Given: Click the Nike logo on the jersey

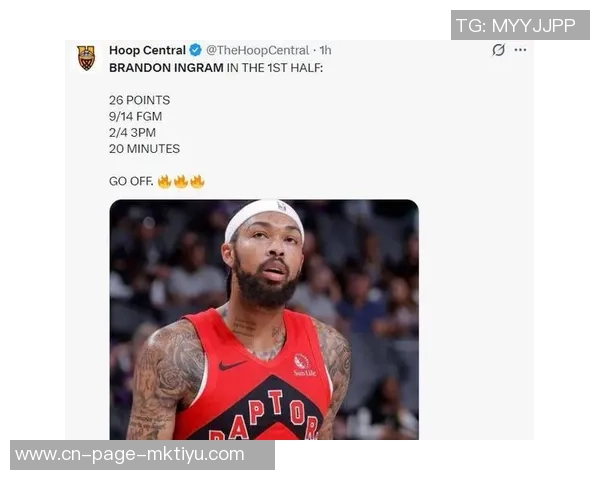Looking at the screenshot, I should (232, 365).
